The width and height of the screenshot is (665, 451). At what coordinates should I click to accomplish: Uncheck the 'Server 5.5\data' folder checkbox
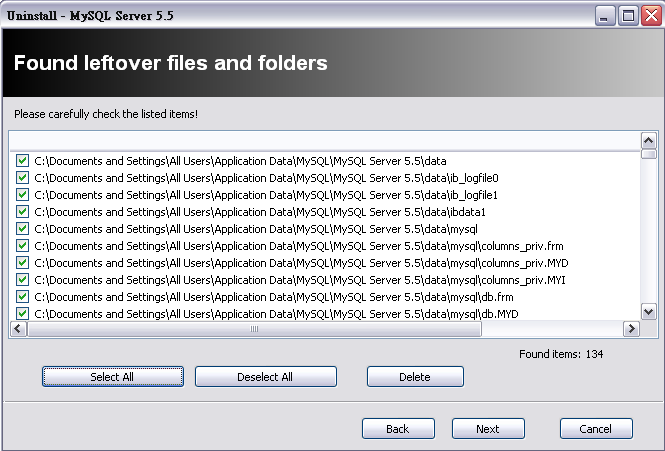click(22, 161)
